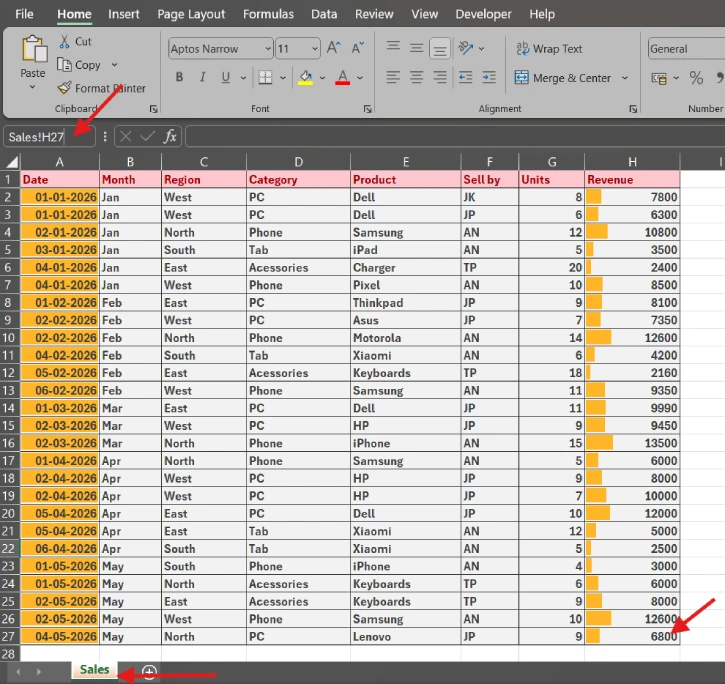Viewport: 725px width, 684px height.
Task: Click the formula bar Enter checkmark icon
Action: [x=147, y=136]
